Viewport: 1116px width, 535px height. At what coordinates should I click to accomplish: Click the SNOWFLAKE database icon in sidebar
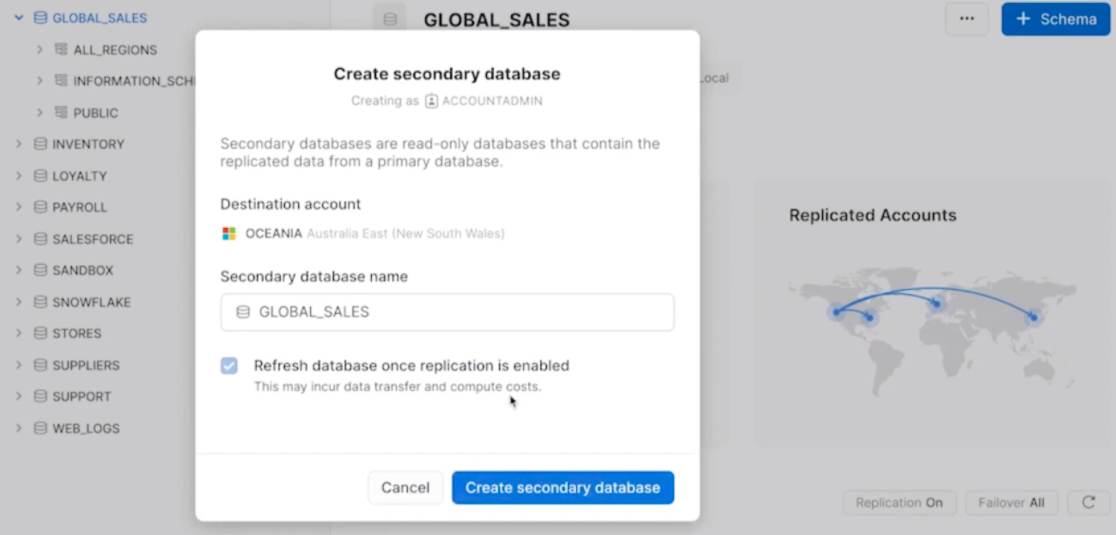pyautogui.click(x=41, y=302)
